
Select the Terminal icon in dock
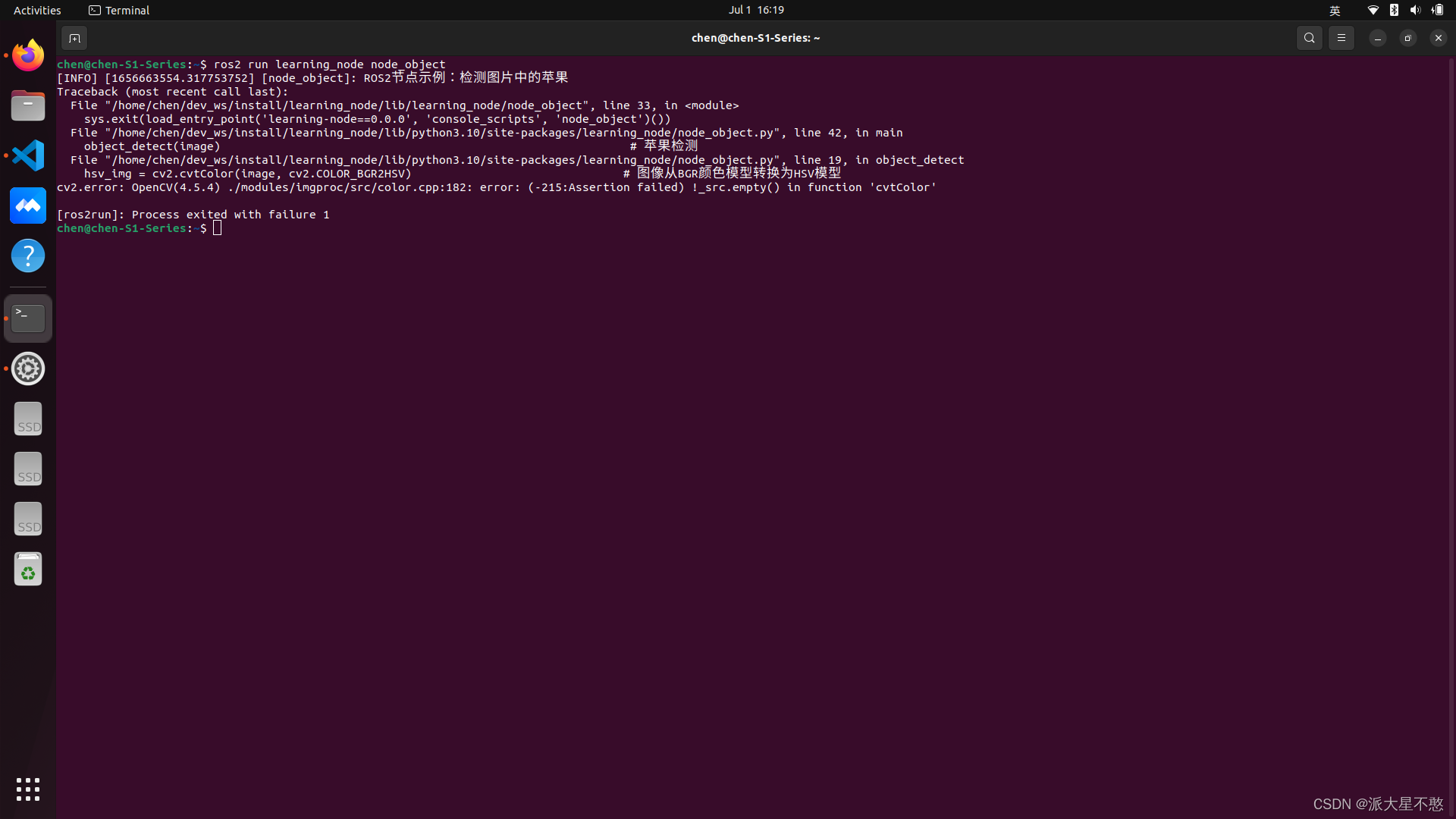coord(28,318)
